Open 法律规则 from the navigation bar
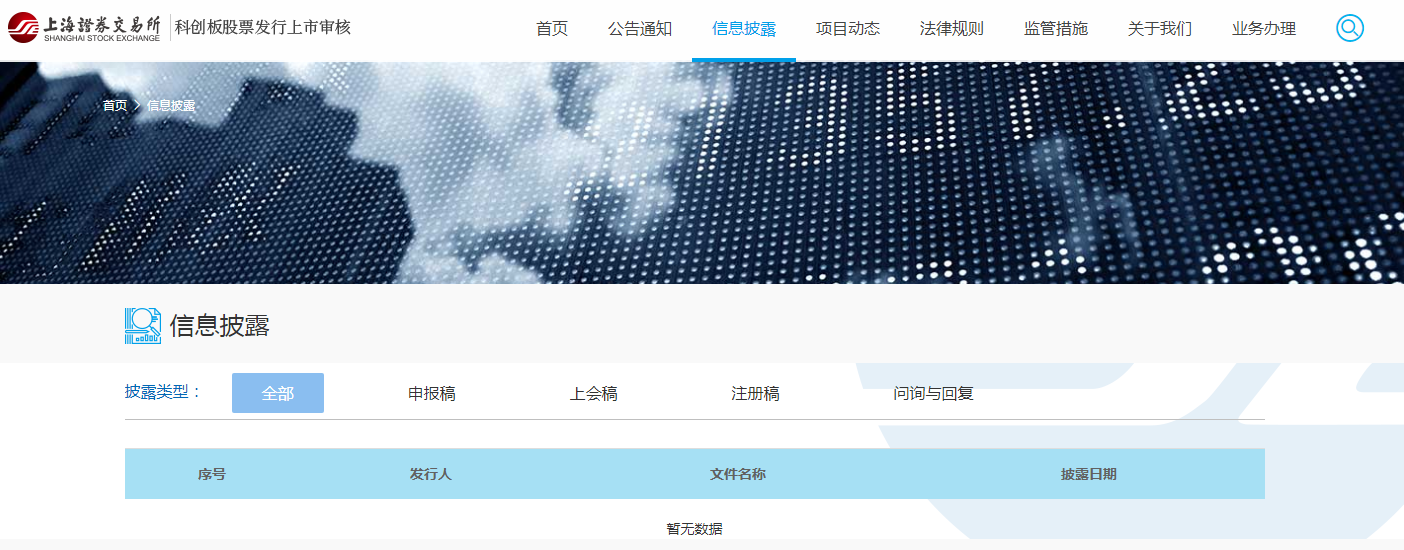The height and width of the screenshot is (550, 1404). [x=952, y=29]
